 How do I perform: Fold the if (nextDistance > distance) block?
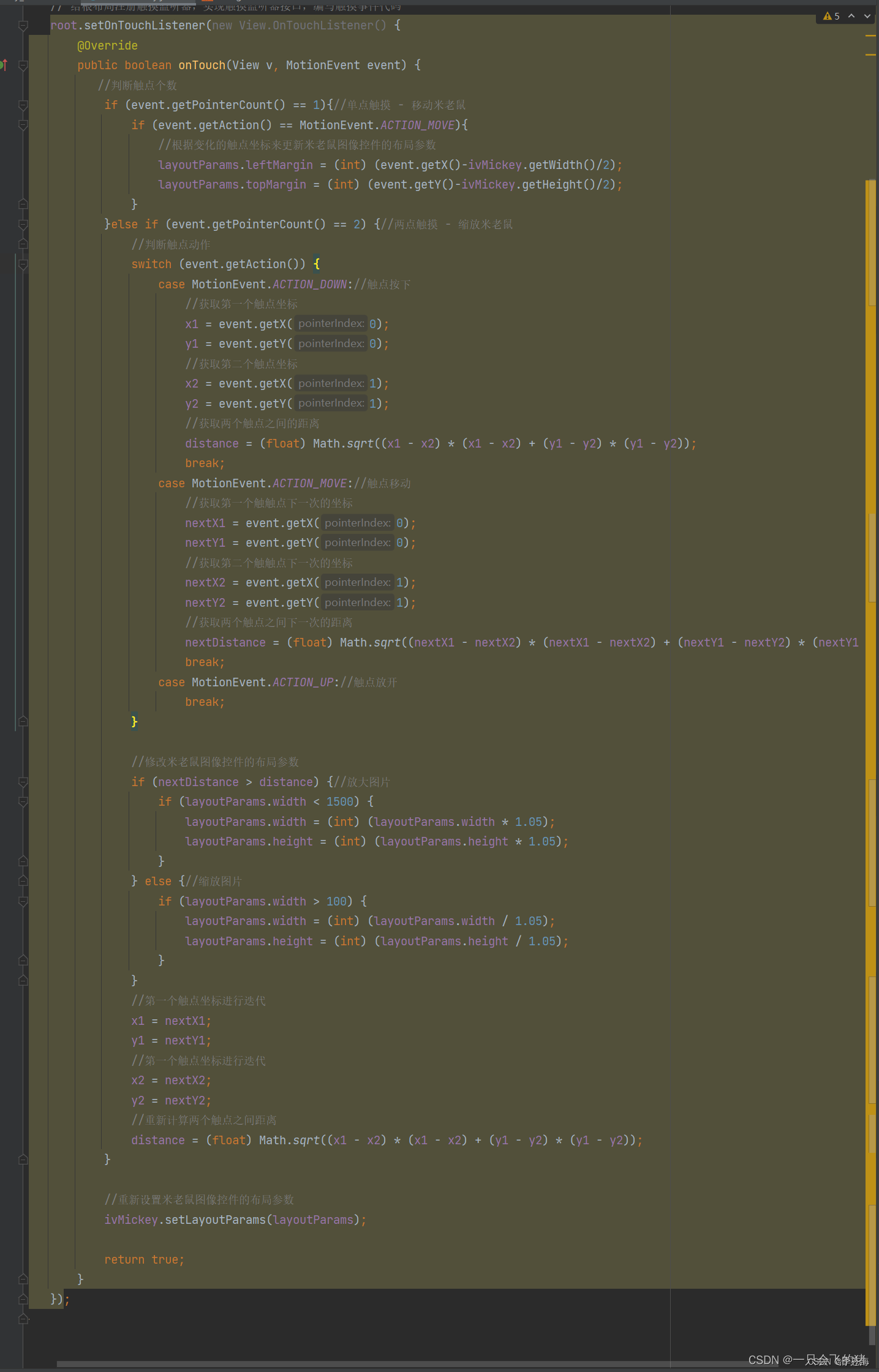tap(23, 782)
